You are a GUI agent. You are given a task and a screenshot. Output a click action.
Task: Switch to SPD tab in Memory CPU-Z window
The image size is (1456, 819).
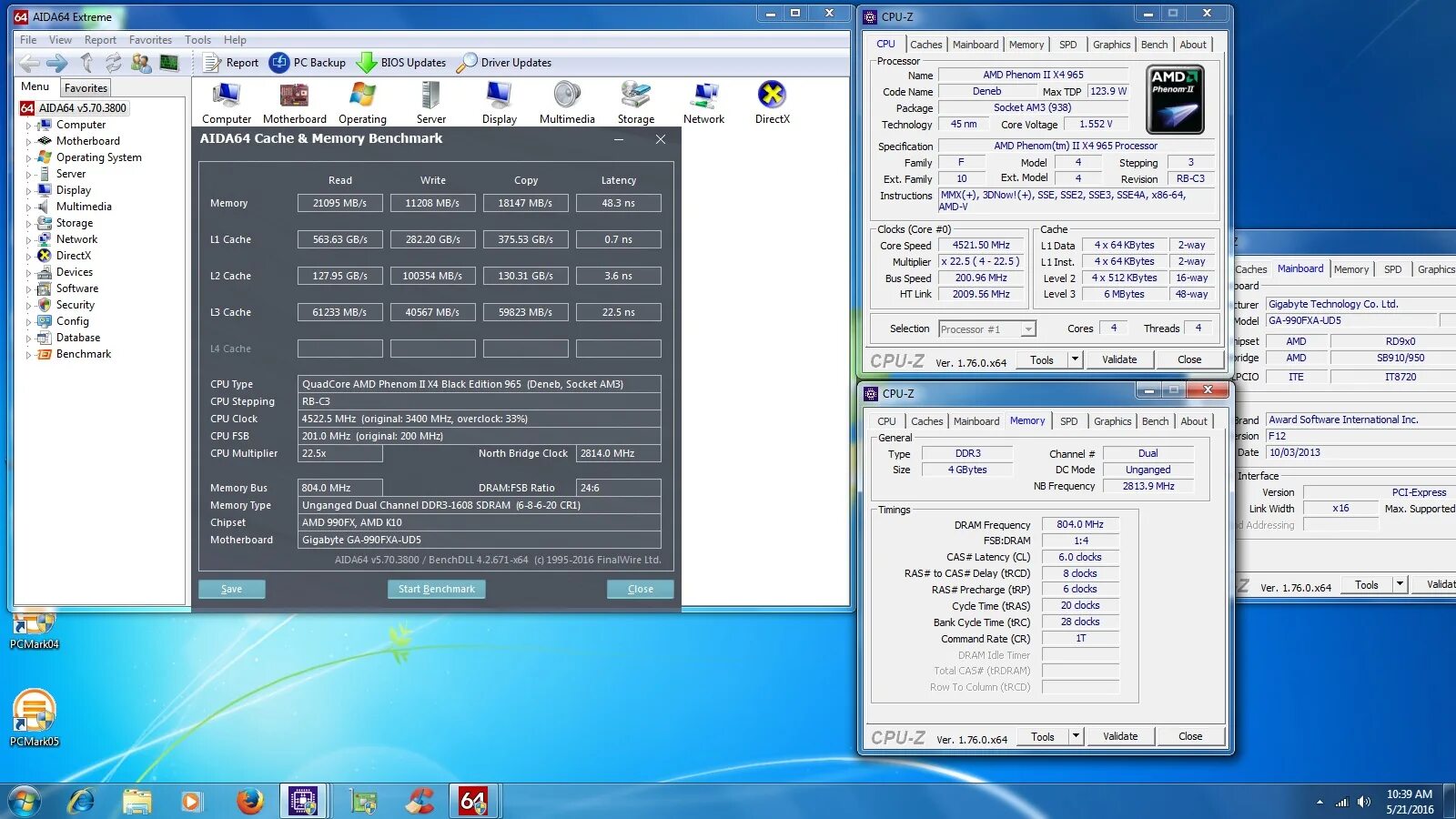click(1069, 421)
